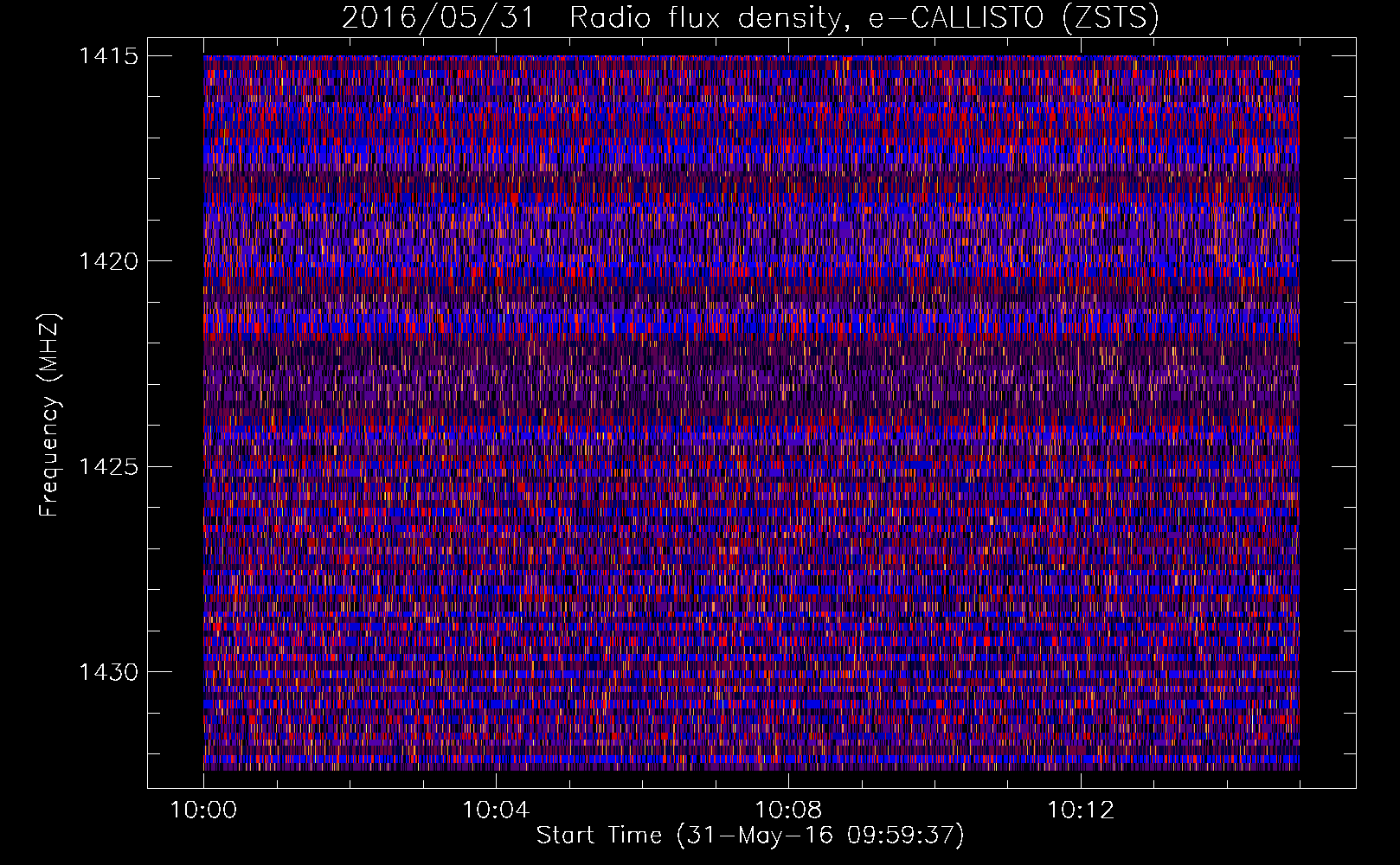Click the 10:08 time axis label

[788, 811]
